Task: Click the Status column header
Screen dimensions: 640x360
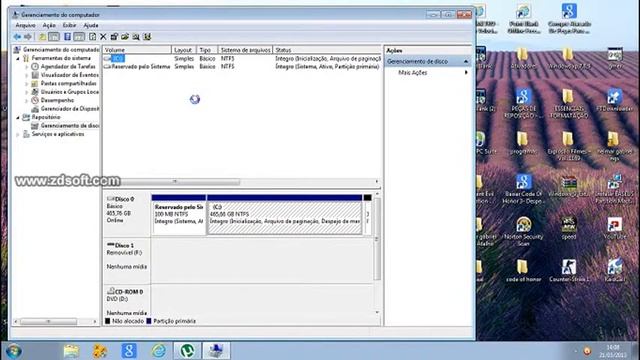Action: pos(327,50)
